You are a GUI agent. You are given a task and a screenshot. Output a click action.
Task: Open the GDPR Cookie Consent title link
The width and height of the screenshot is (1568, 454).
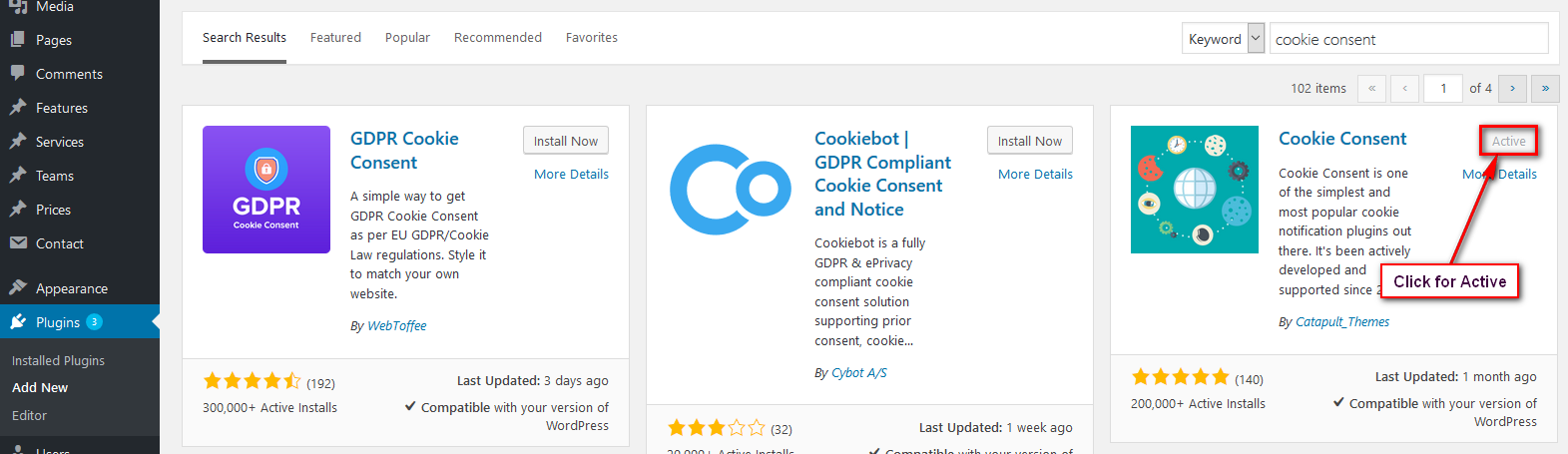(x=404, y=151)
